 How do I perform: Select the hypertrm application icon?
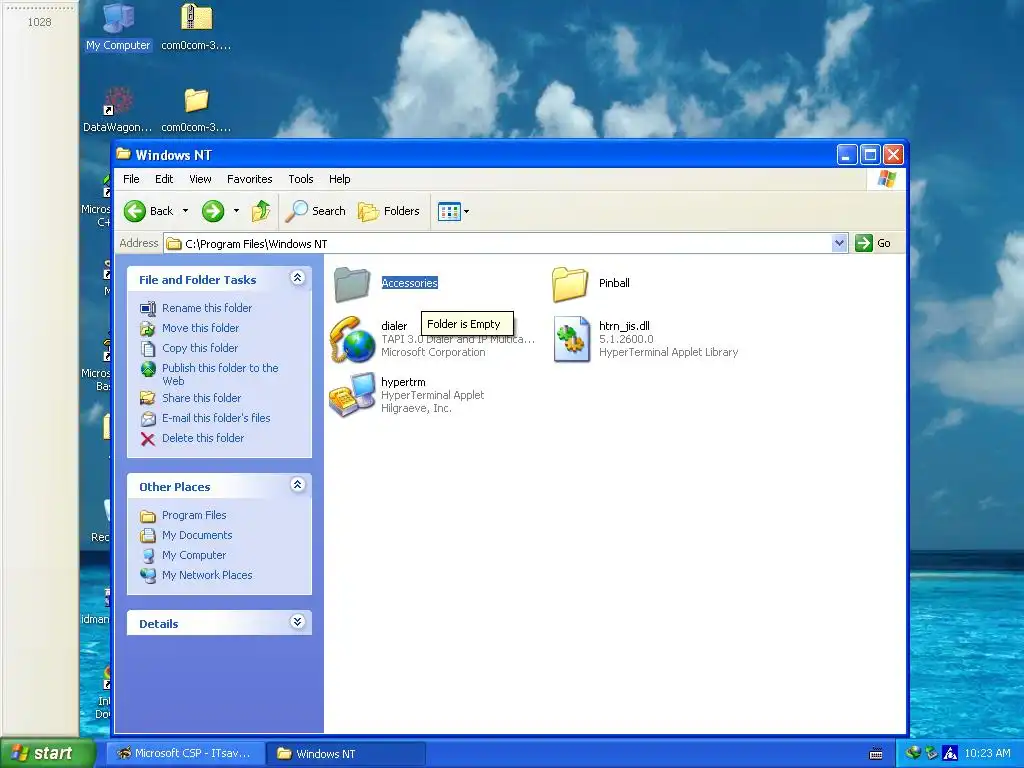[x=352, y=395]
